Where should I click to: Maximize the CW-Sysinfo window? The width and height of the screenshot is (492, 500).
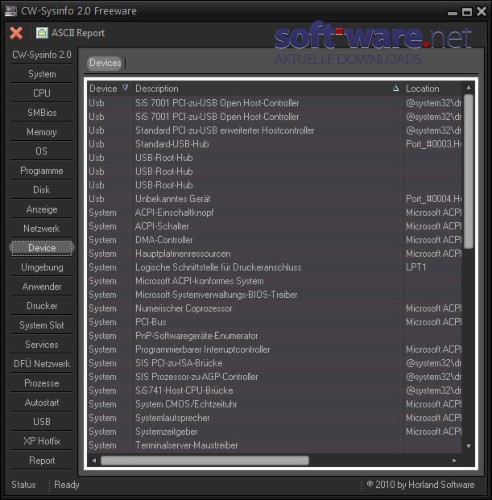click(x=467, y=12)
